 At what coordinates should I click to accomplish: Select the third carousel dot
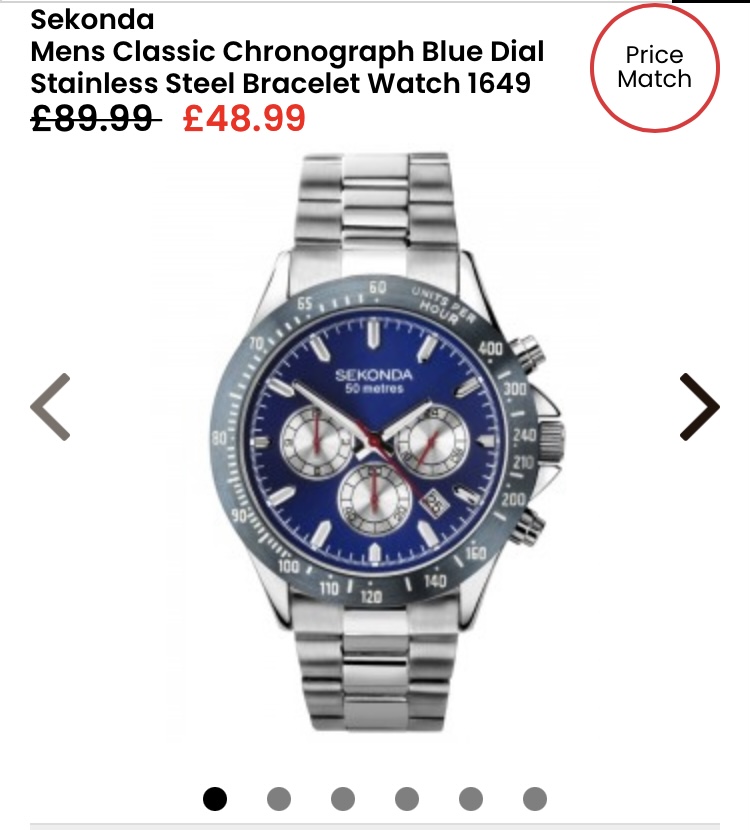tap(343, 799)
